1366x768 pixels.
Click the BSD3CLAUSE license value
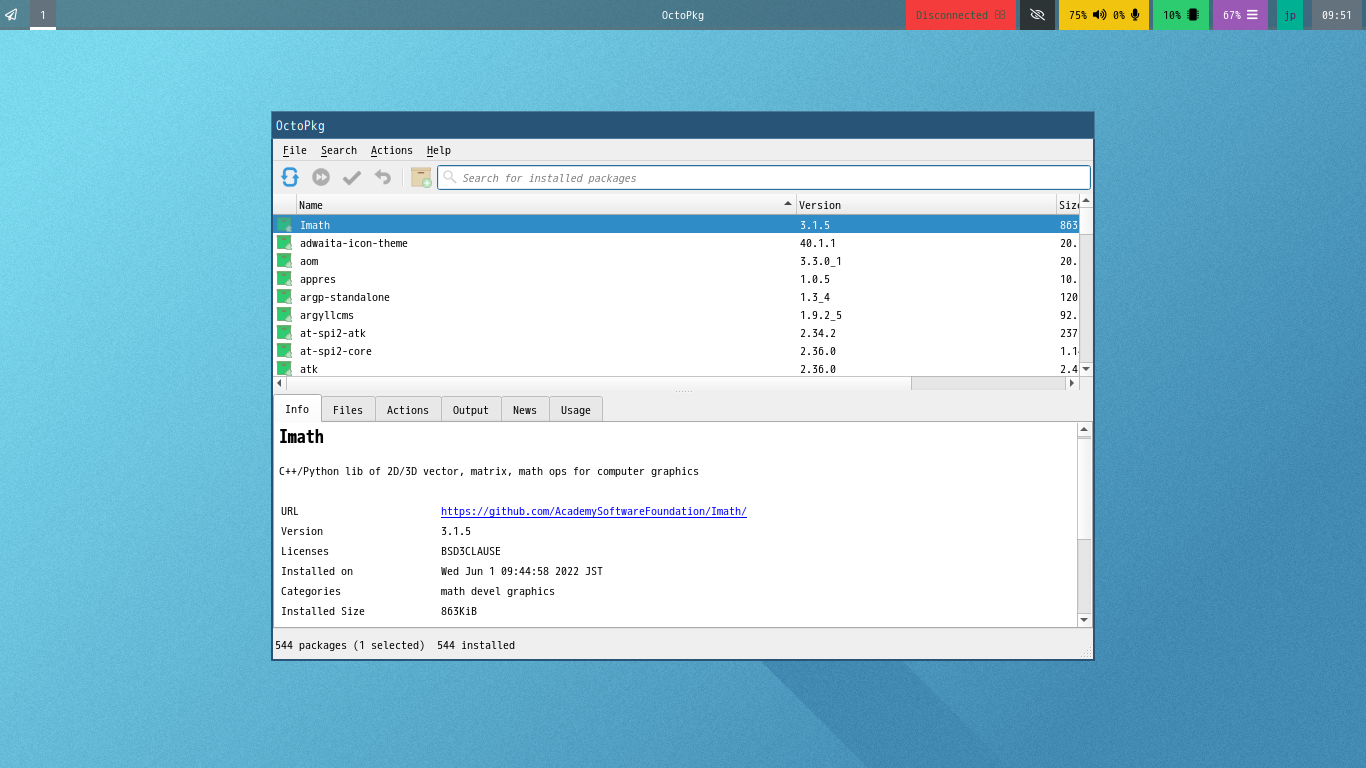click(471, 551)
